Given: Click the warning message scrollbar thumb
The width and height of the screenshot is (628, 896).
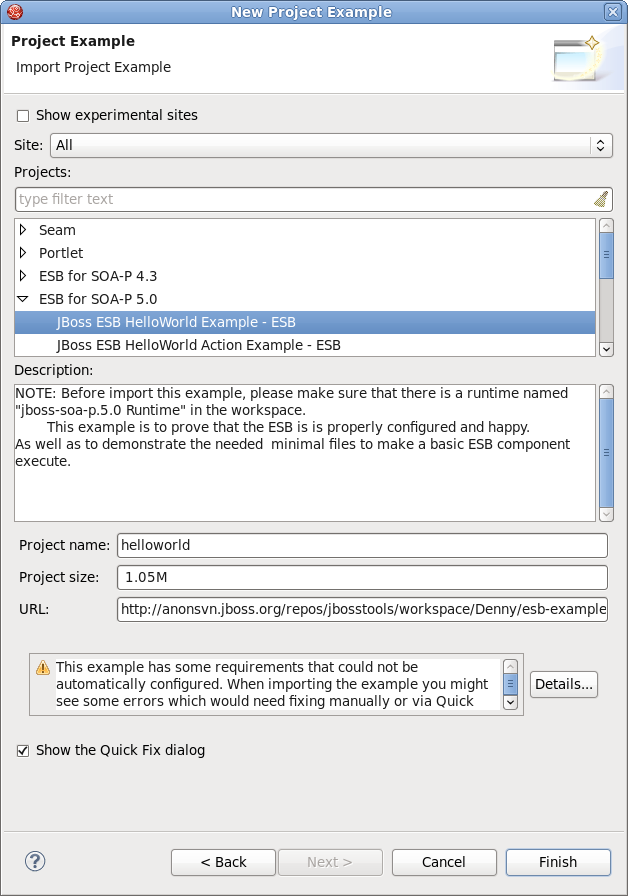Looking at the screenshot, I should pos(510,684).
